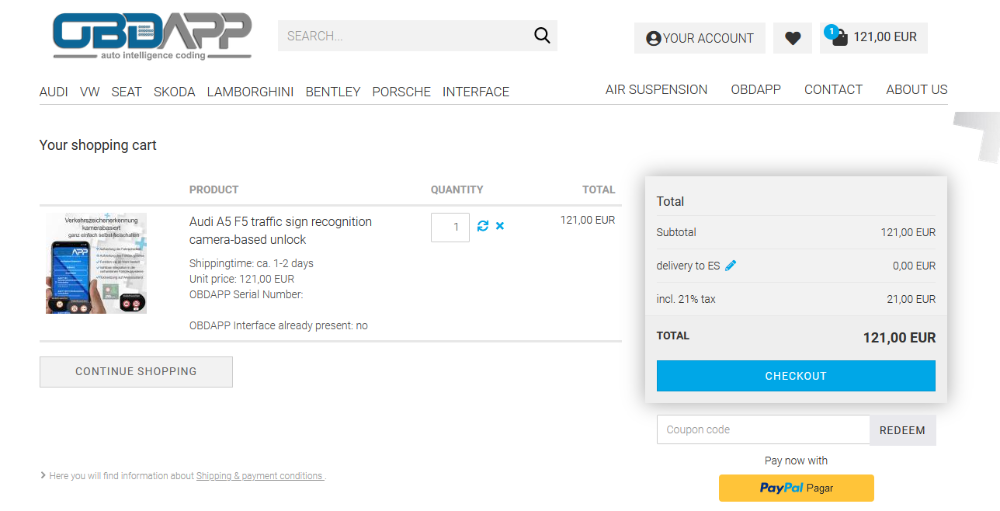Pay with the PayPal Pagar button
Image resolution: width=1000 pixels, height=511 pixels.
[796, 488]
